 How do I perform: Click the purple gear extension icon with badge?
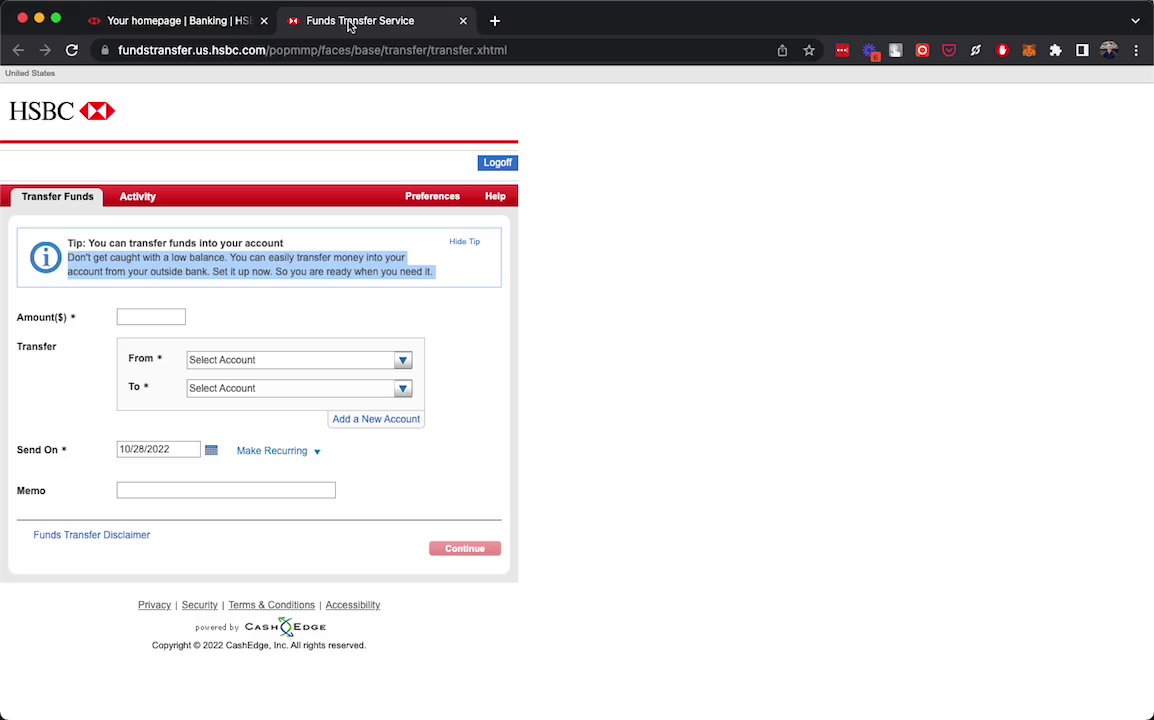[x=870, y=51]
